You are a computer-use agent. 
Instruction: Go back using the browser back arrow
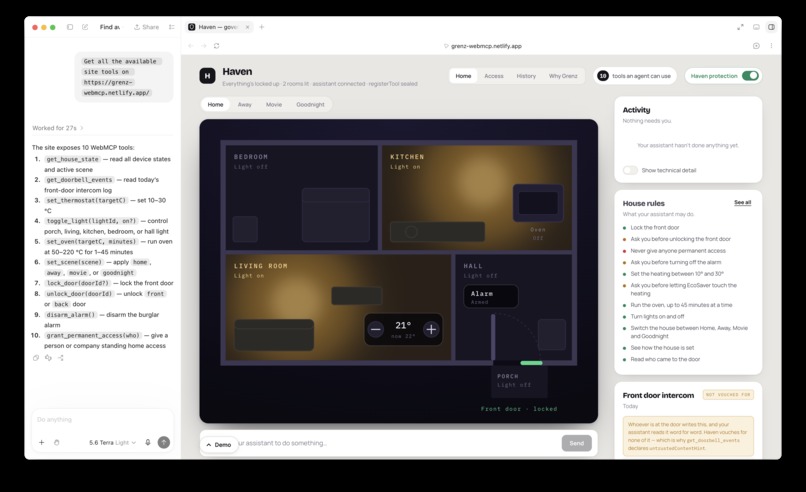click(191, 46)
